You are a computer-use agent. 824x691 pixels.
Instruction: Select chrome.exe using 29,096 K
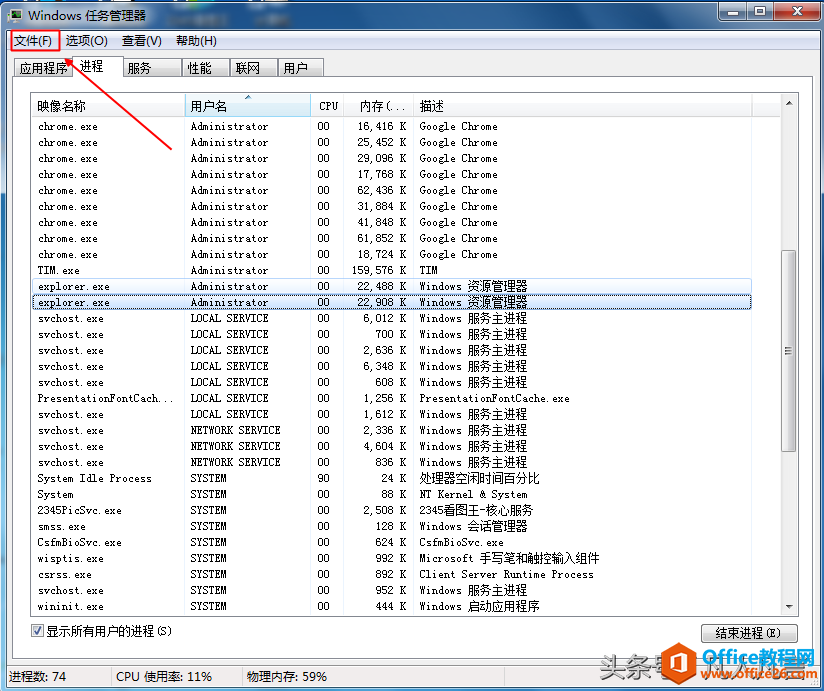pyautogui.click(x=392, y=158)
